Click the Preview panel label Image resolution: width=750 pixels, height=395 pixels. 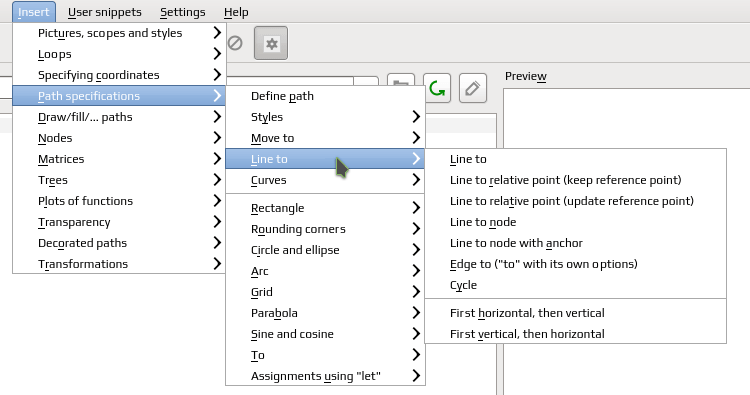click(526, 77)
